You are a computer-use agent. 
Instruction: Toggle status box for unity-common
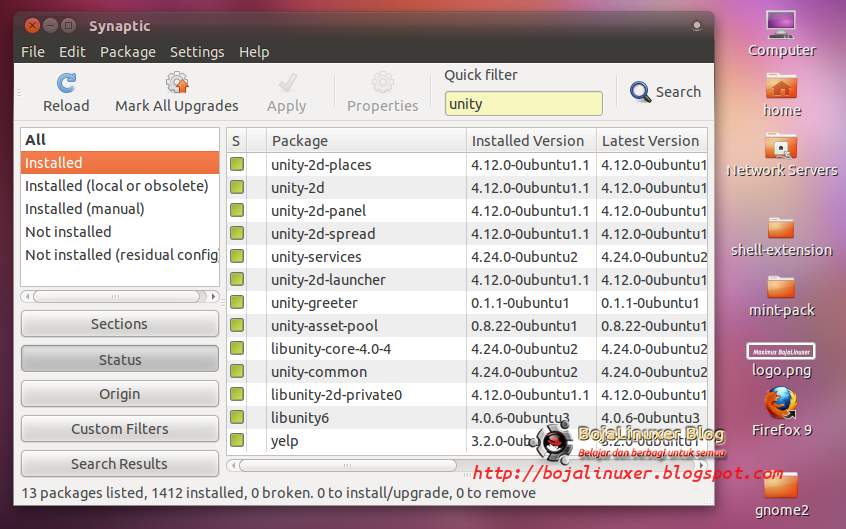(237, 371)
